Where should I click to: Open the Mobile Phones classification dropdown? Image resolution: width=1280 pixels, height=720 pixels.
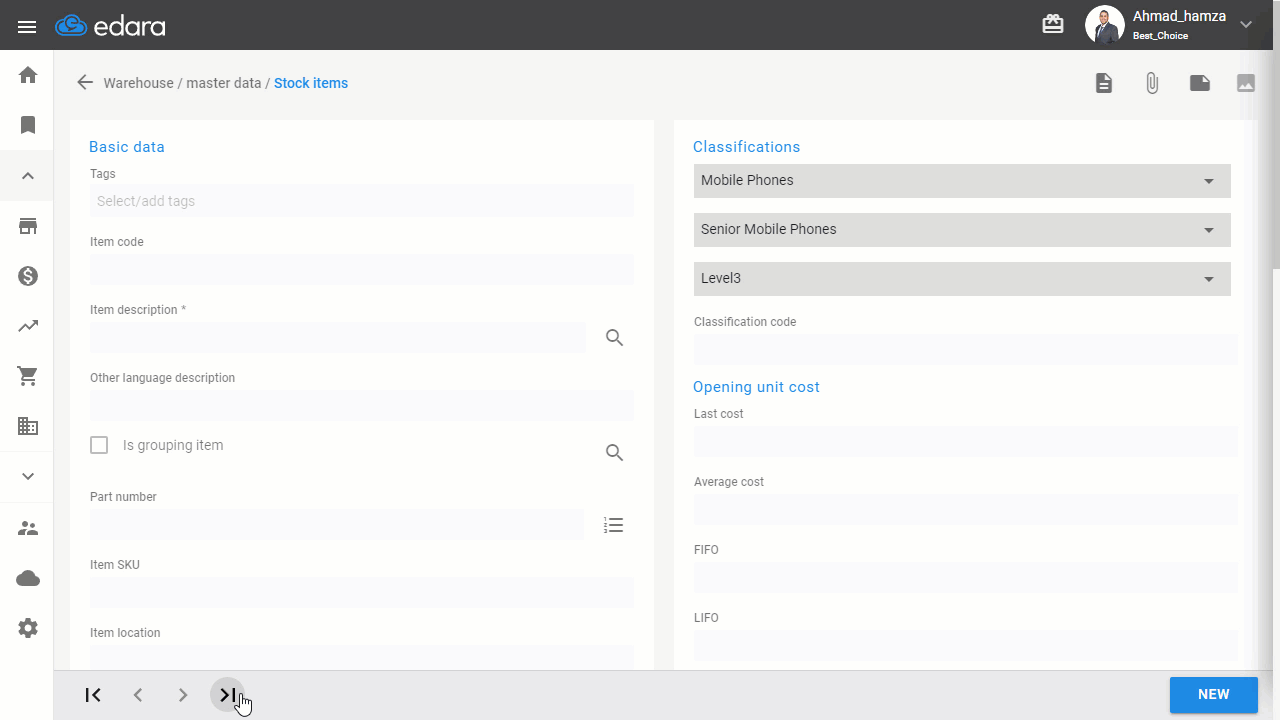962,181
